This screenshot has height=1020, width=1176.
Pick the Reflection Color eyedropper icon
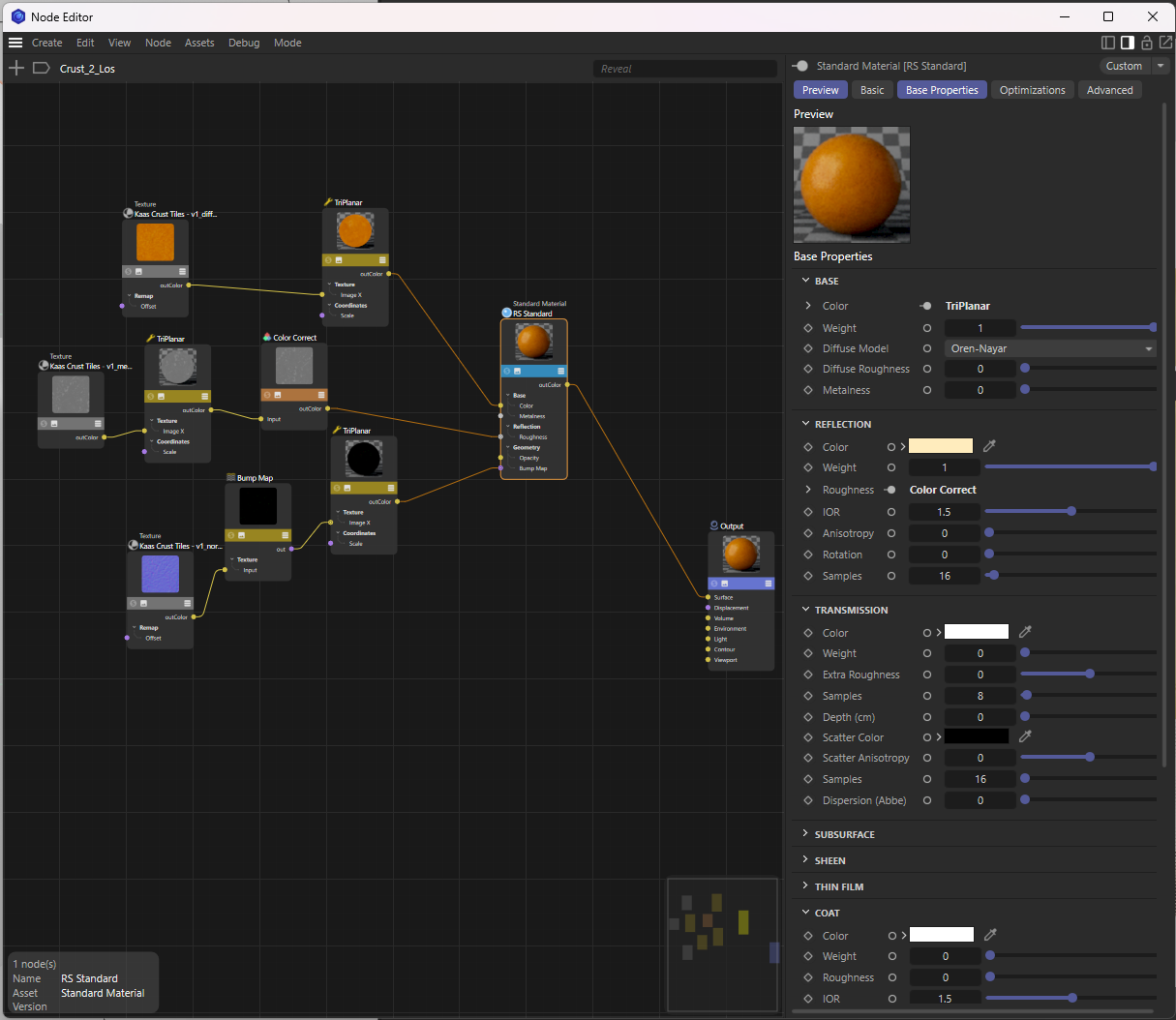click(989, 446)
